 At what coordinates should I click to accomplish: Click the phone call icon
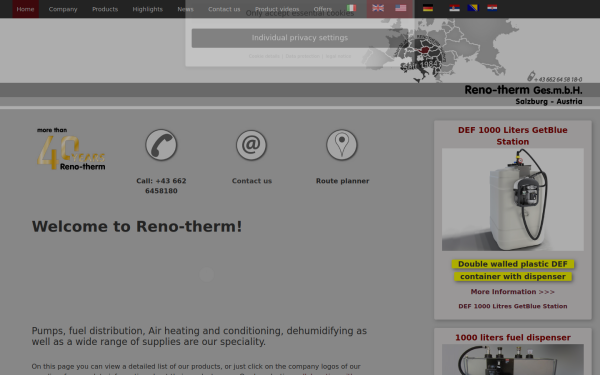pos(161,145)
